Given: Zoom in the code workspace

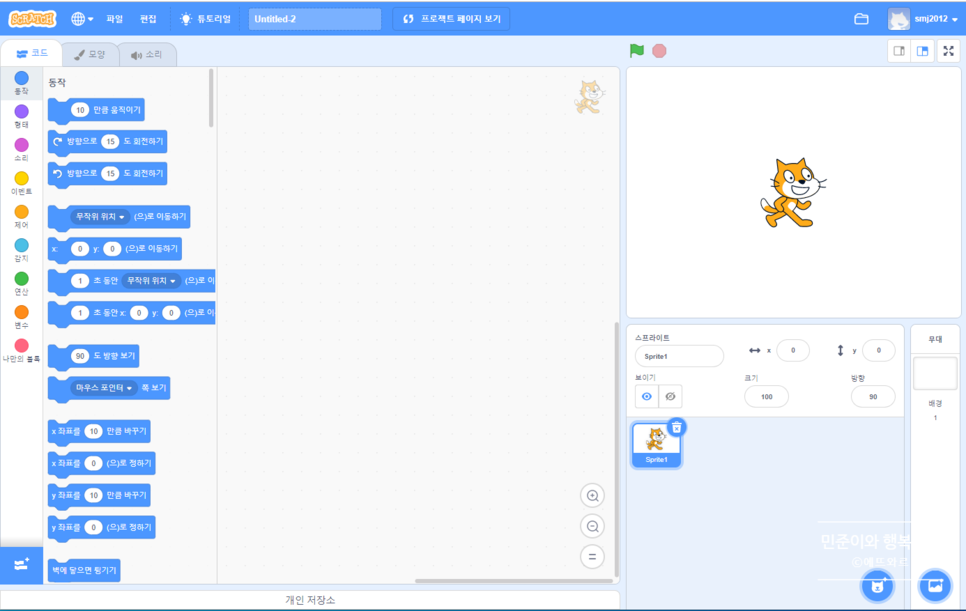Looking at the screenshot, I should pos(592,496).
